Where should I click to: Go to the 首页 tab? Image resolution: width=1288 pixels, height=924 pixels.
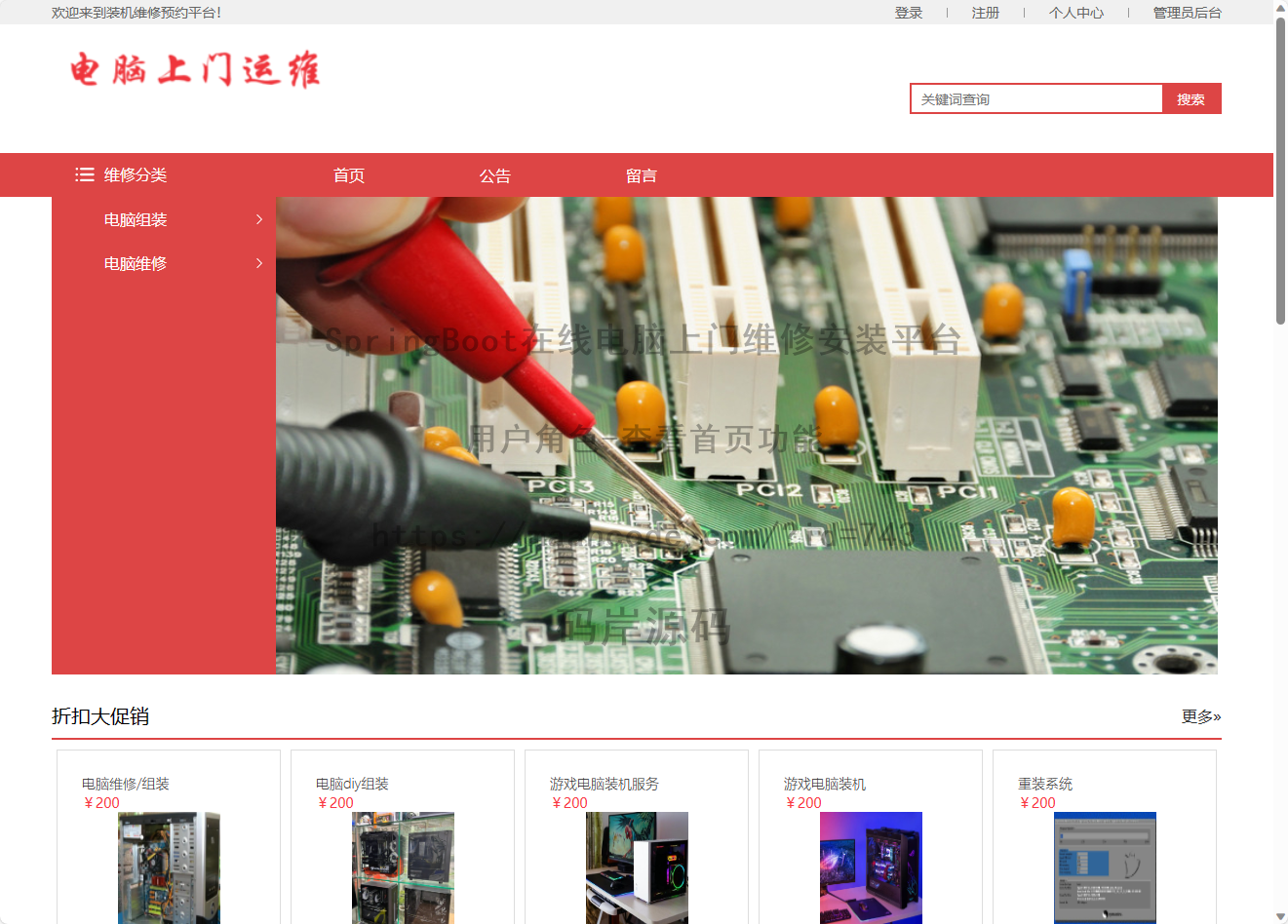pos(349,175)
